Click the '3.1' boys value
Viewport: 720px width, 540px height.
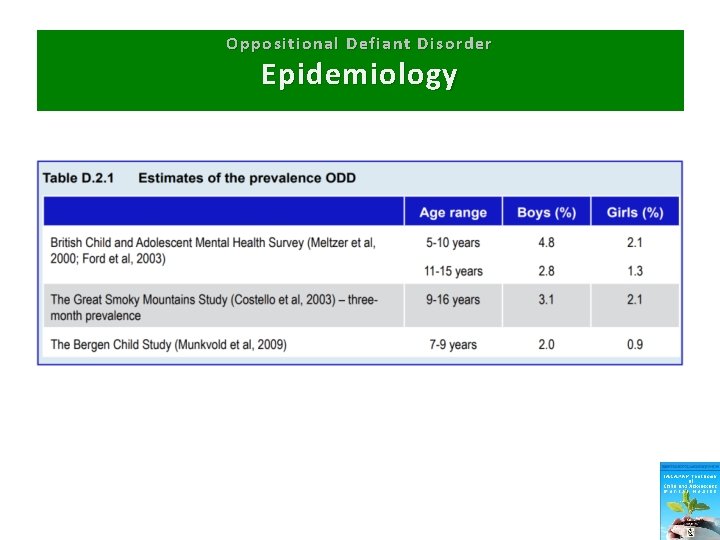click(x=546, y=300)
